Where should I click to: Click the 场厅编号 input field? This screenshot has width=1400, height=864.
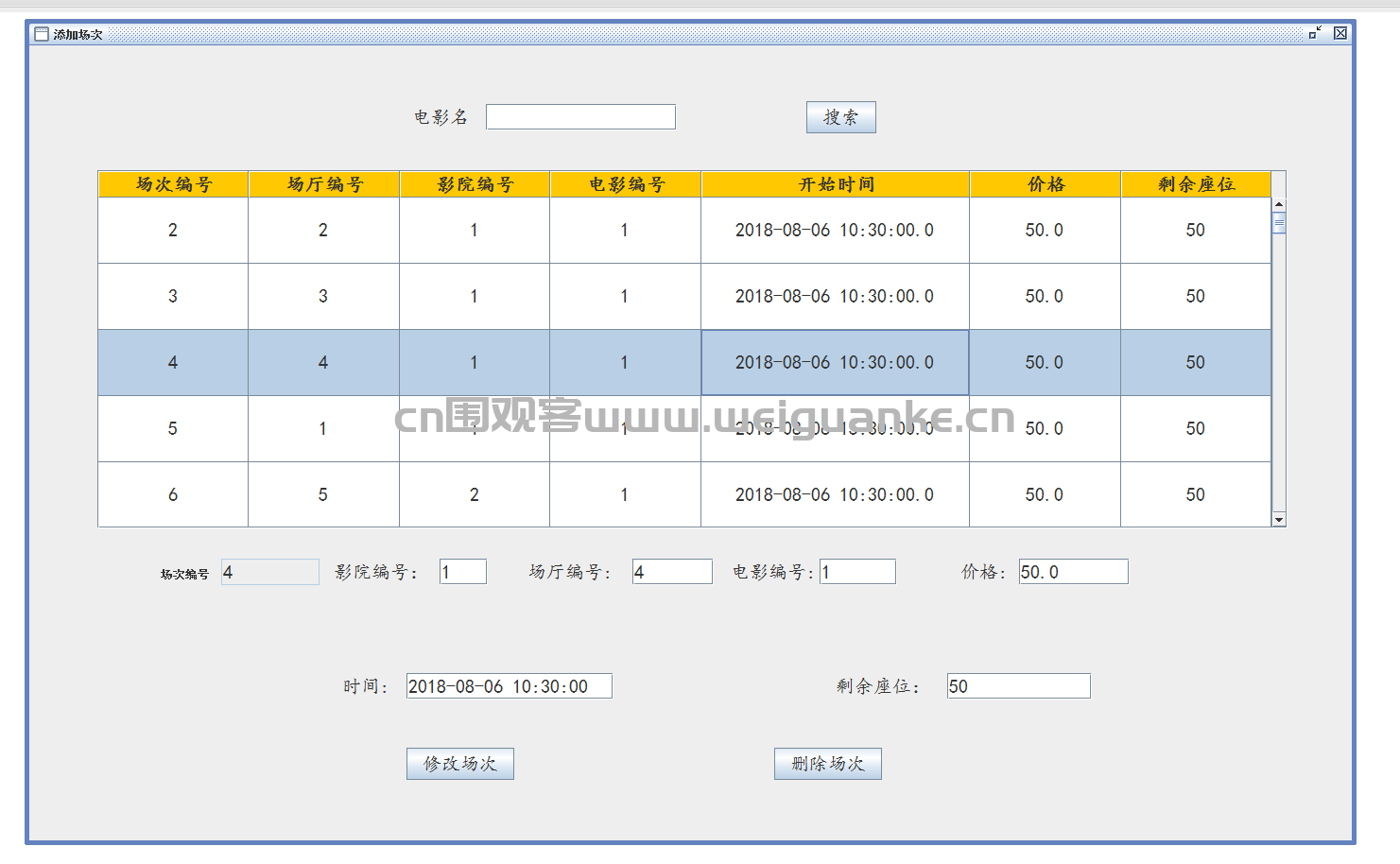tap(672, 572)
